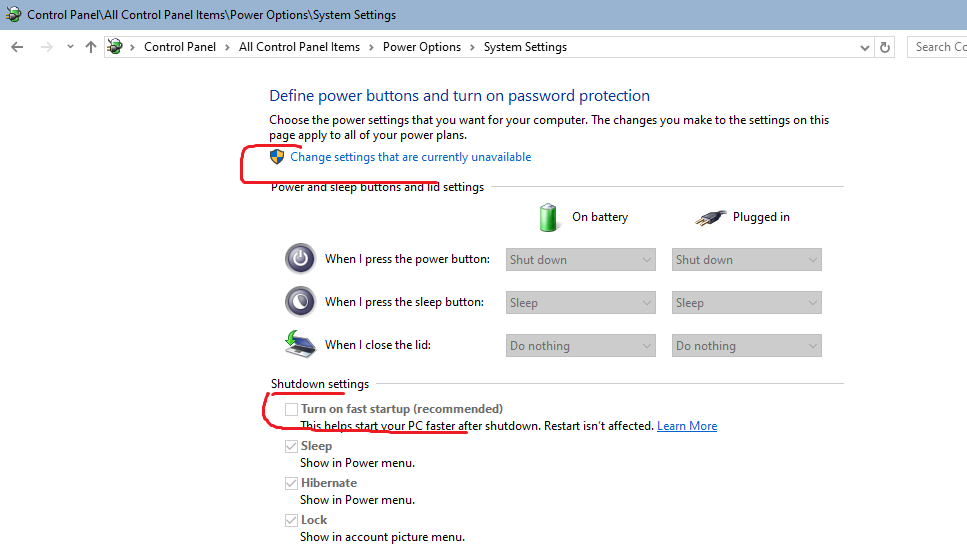The height and width of the screenshot is (548, 967).
Task: Click the Refresh button in address bar
Action: (885, 47)
